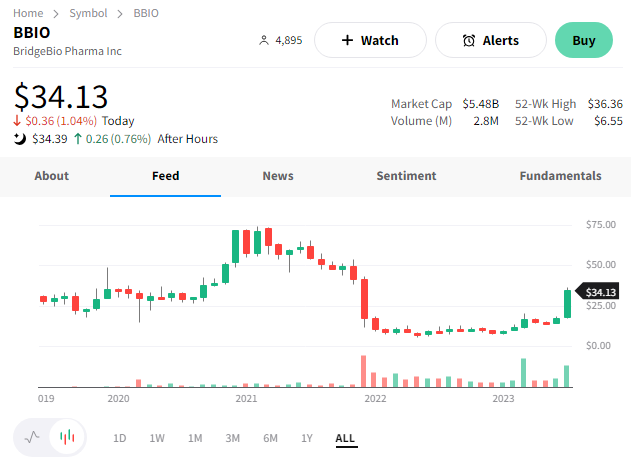Click the after-hours moon icon

tap(19, 139)
